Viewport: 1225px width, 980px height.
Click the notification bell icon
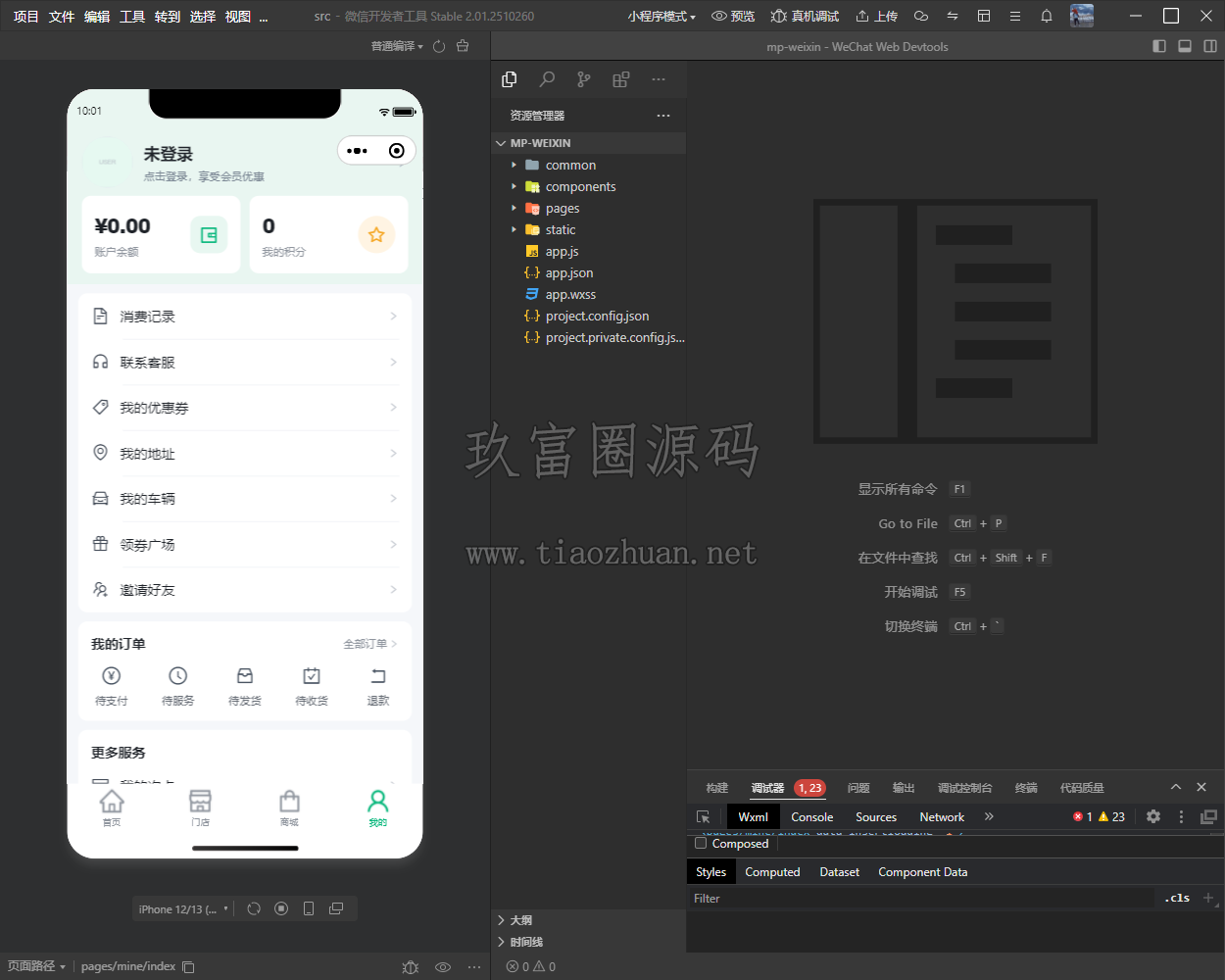pos(1047,16)
